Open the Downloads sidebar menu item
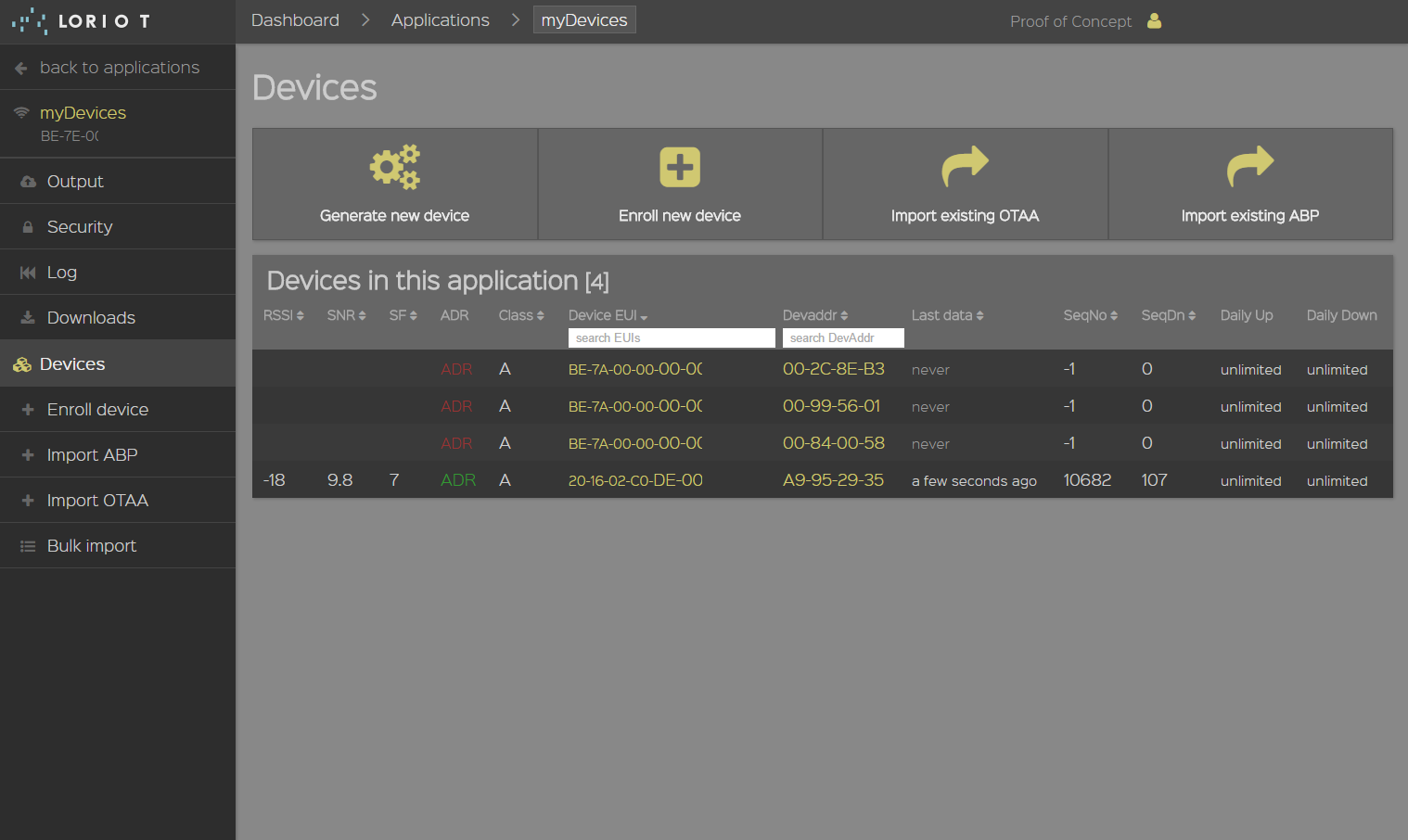This screenshot has width=1408, height=840. (118, 318)
